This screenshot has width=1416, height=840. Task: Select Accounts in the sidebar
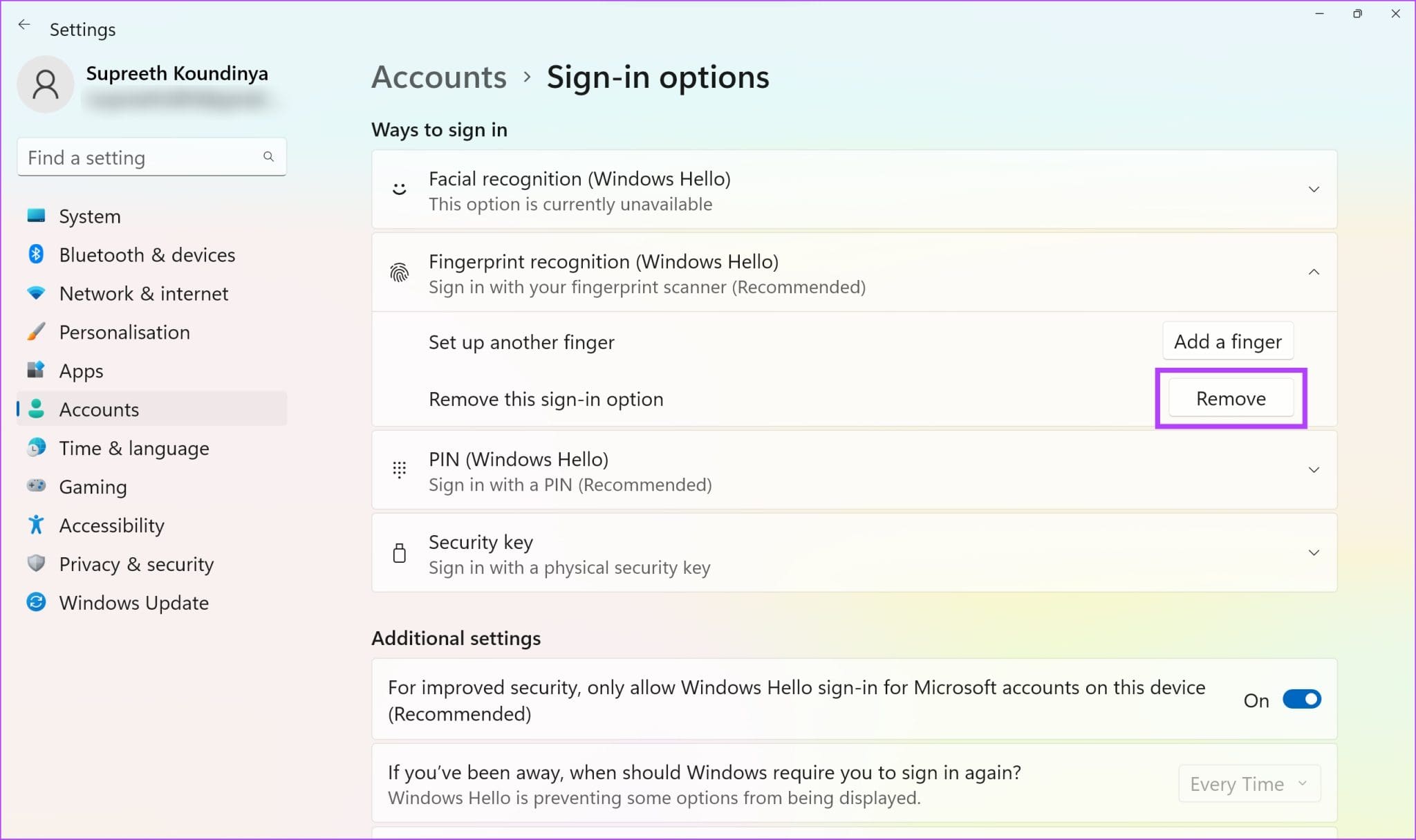tap(98, 409)
